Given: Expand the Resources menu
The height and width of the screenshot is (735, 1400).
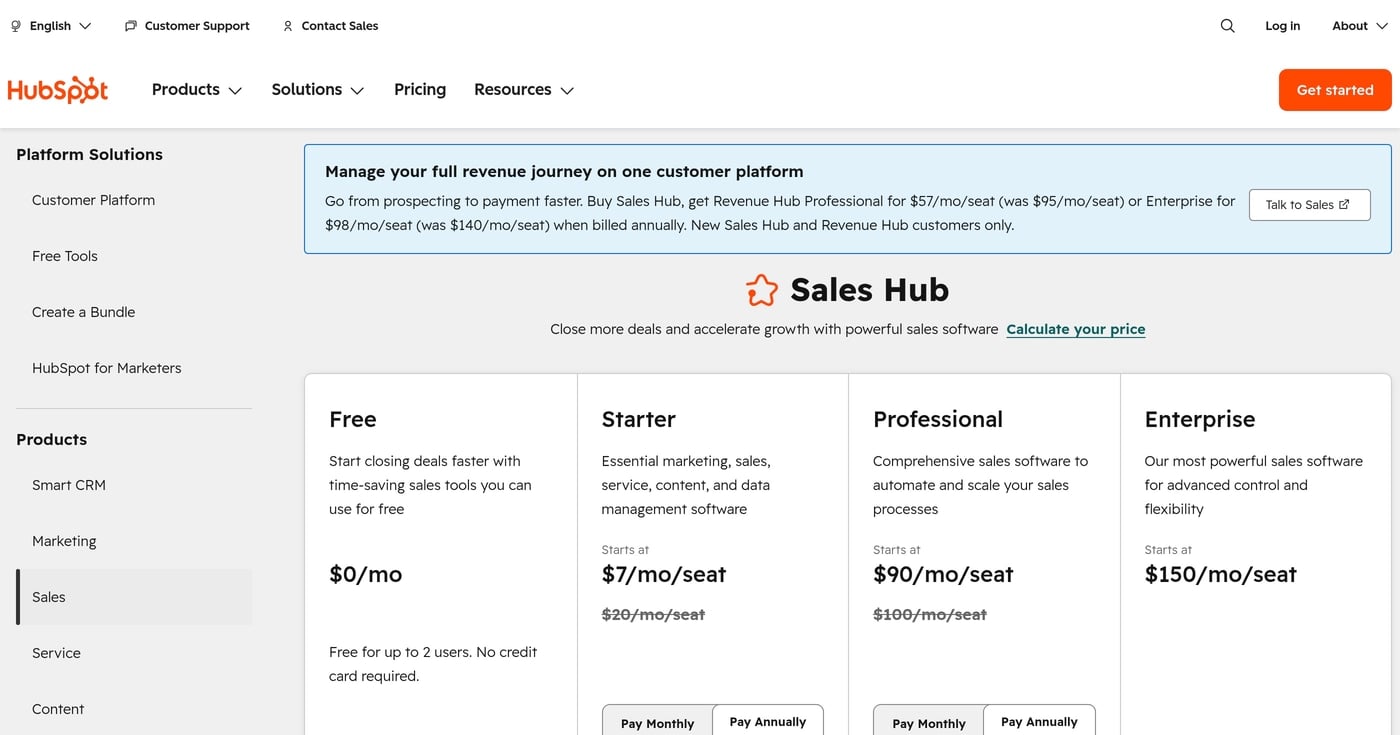Looking at the screenshot, I should [x=524, y=90].
